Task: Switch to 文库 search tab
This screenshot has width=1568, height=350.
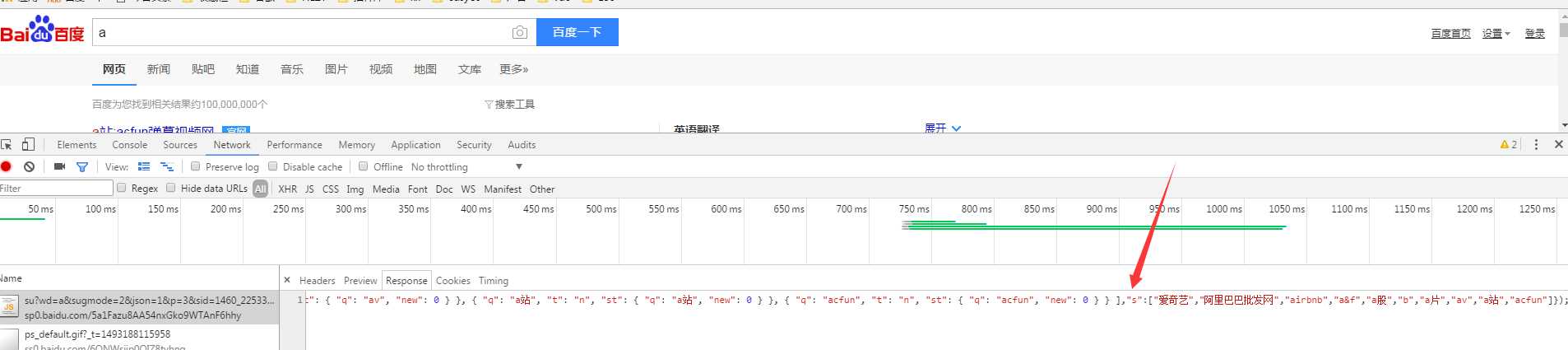Action: (x=470, y=69)
